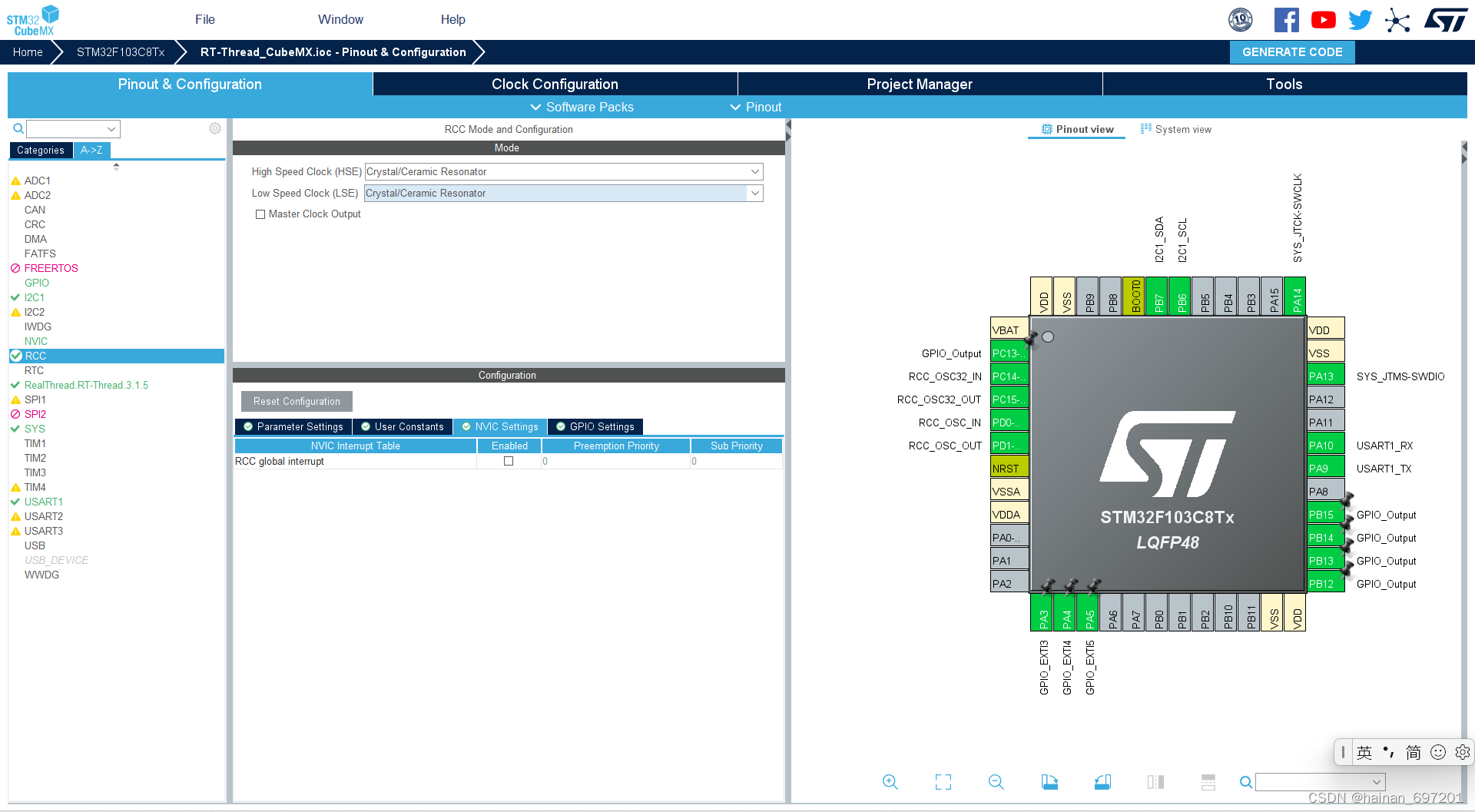Toggle horizontal flip view icon
This screenshot has width=1475, height=812.
(1208, 782)
